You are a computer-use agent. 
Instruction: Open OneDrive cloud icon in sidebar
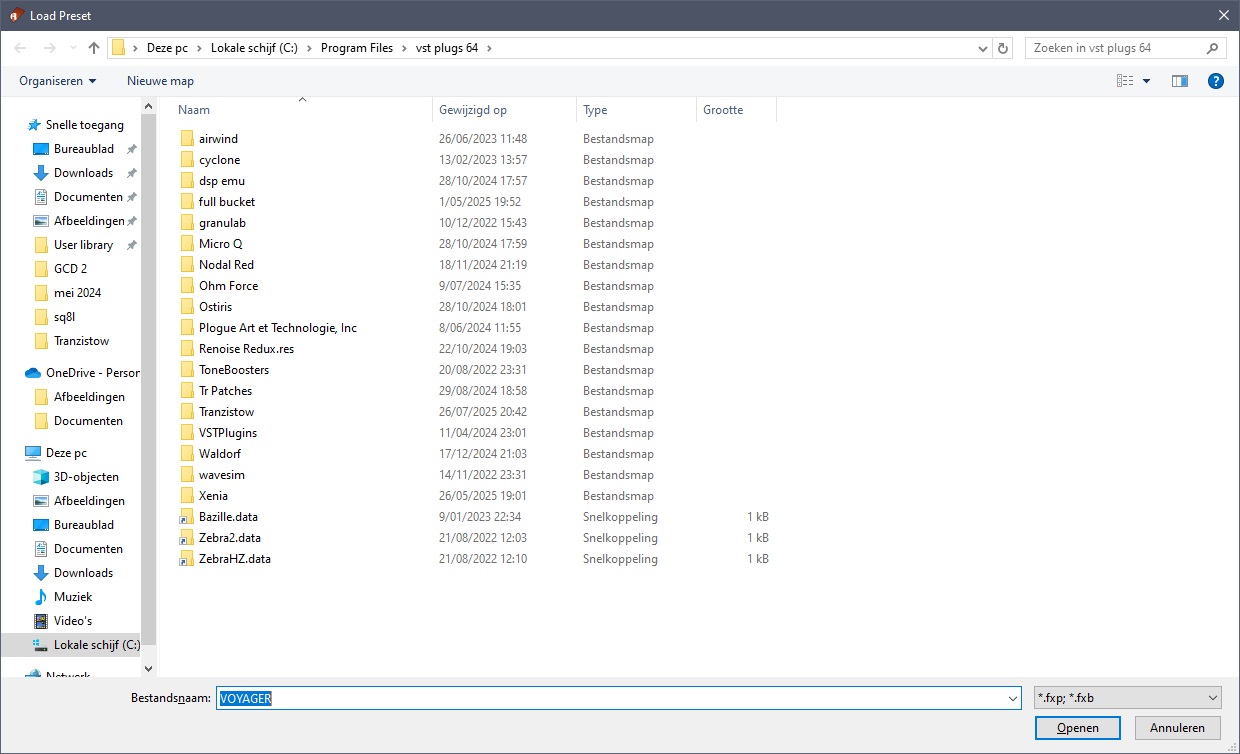(33, 373)
